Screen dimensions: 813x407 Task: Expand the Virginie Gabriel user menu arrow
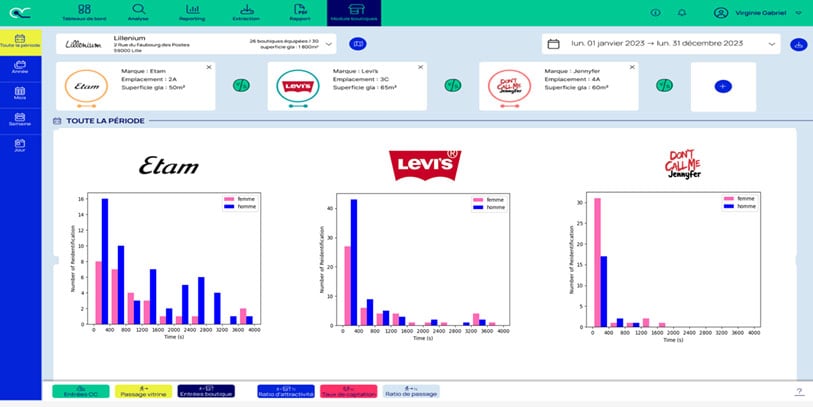click(798, 13)
